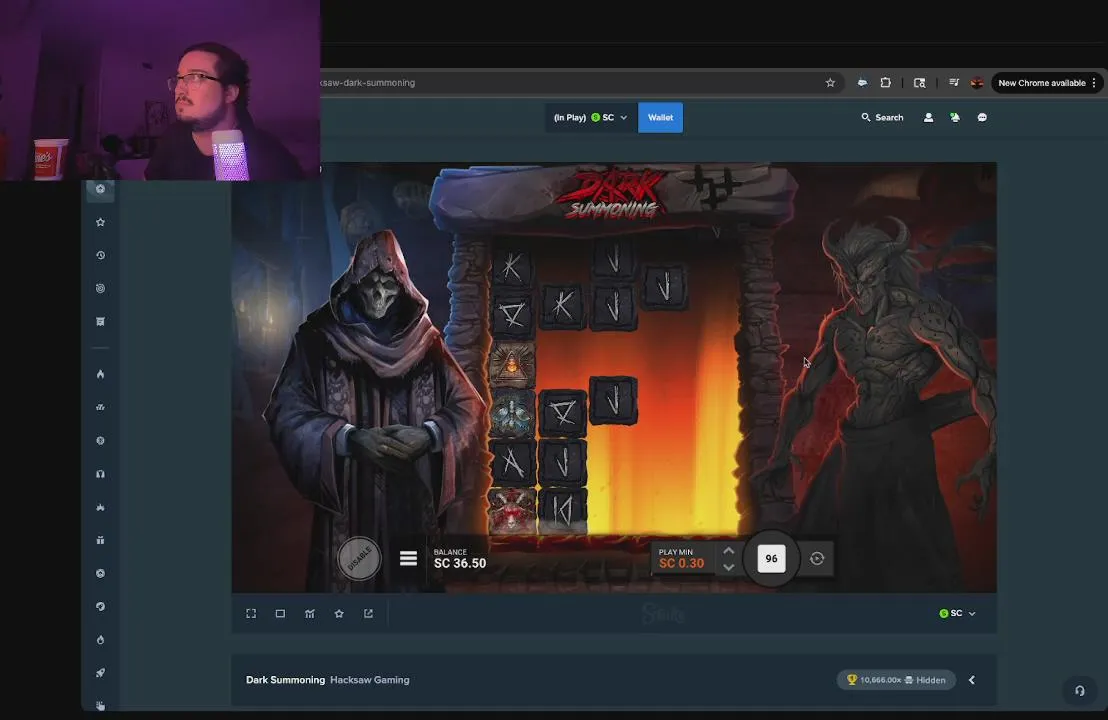Open live stats chart icon

(310, 613)
